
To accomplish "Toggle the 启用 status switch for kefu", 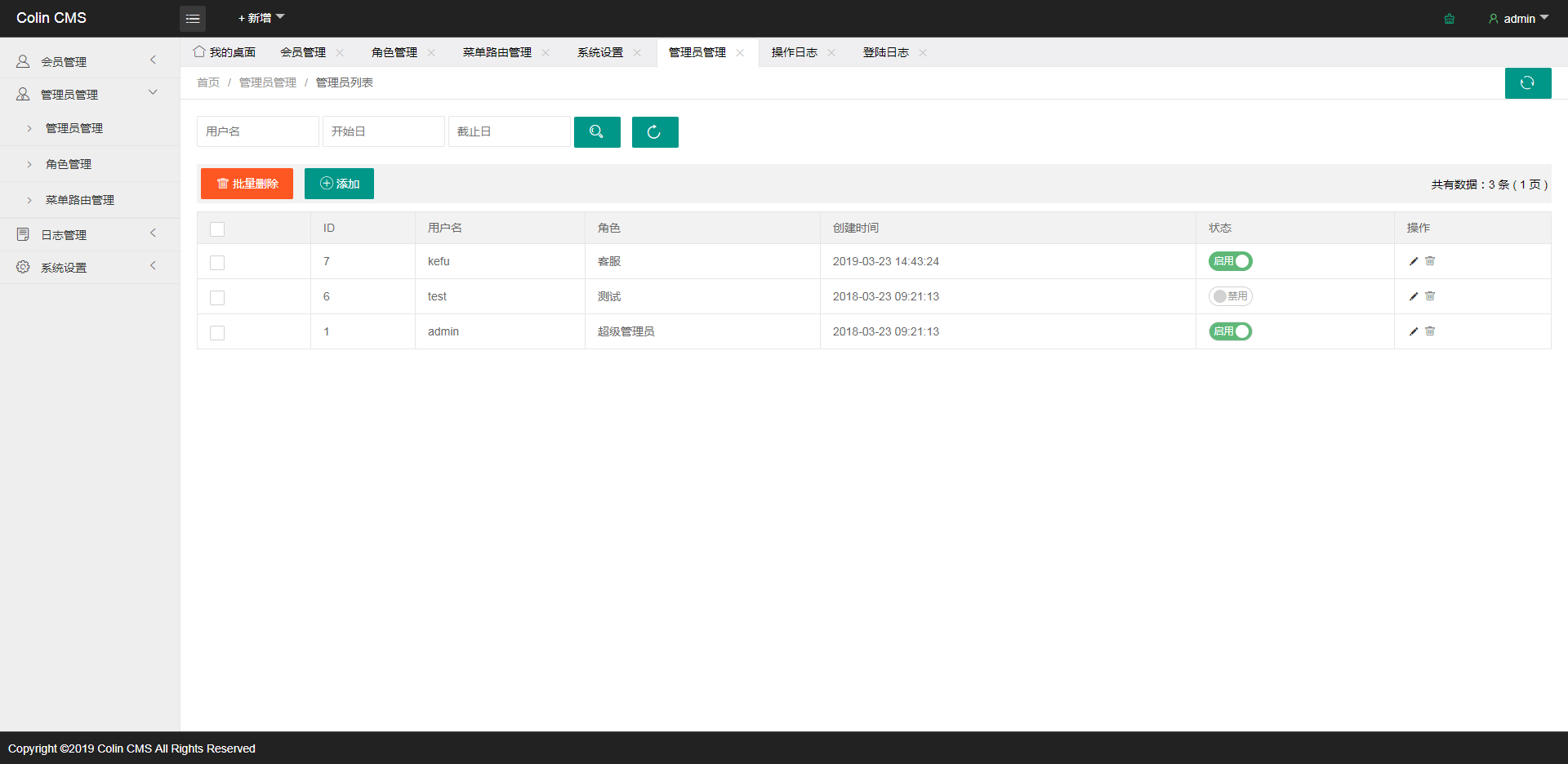I will click(1231, 261).
